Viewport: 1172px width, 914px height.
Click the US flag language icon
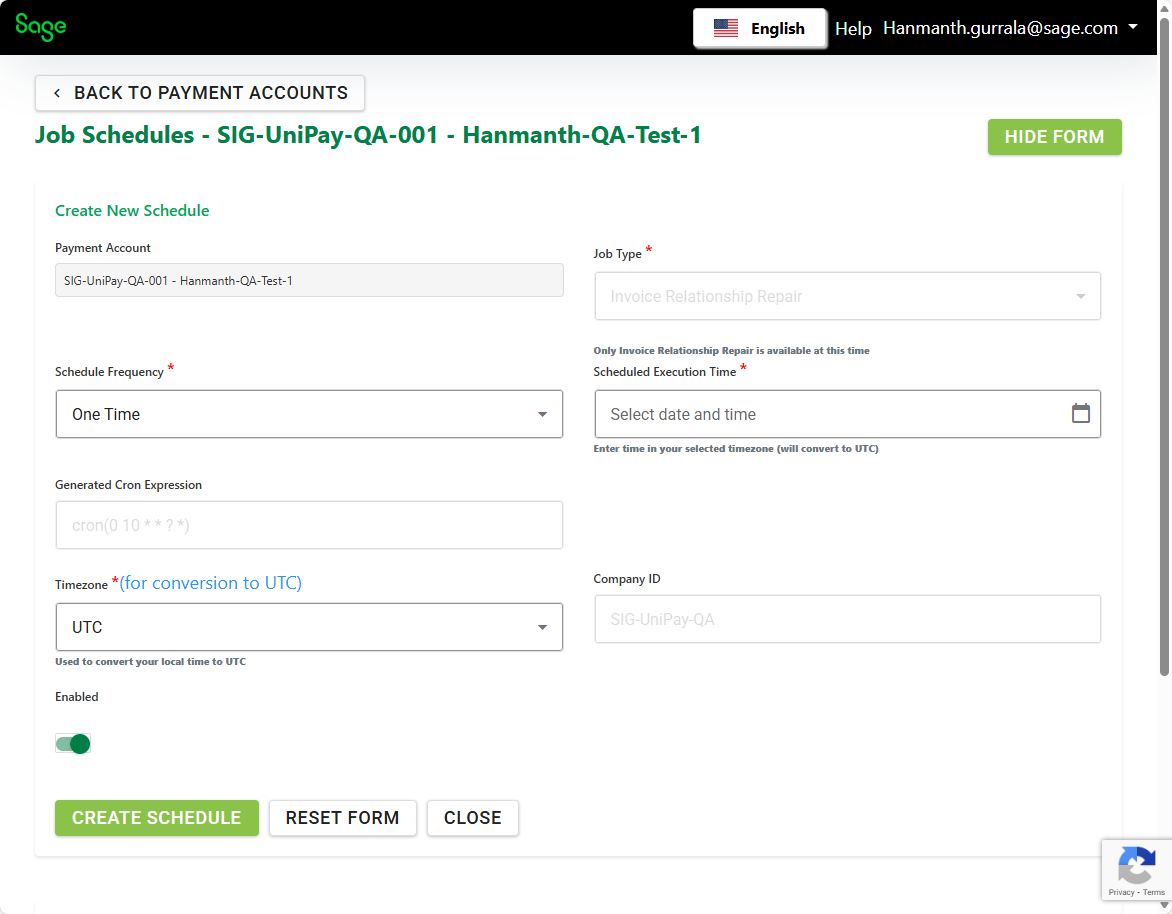(x=726, y=28)
